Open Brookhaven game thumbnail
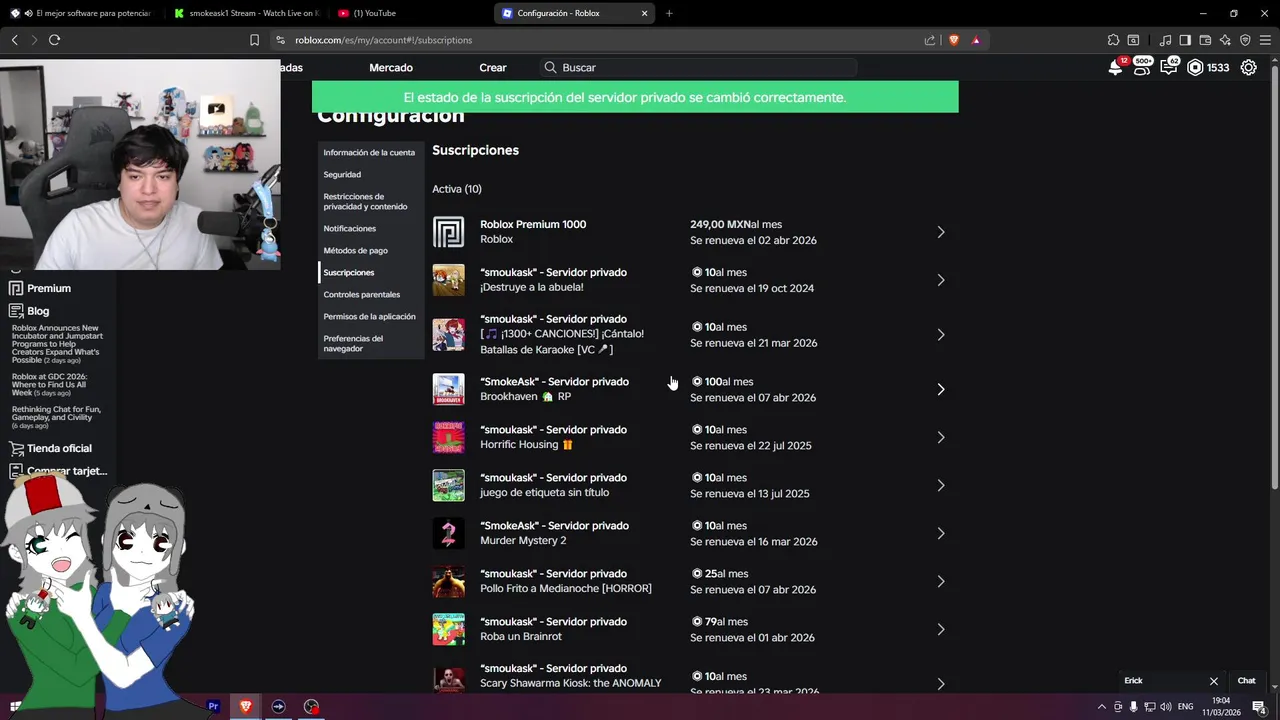The width and height of the screenshot is (1280, 720). point(448,389)
